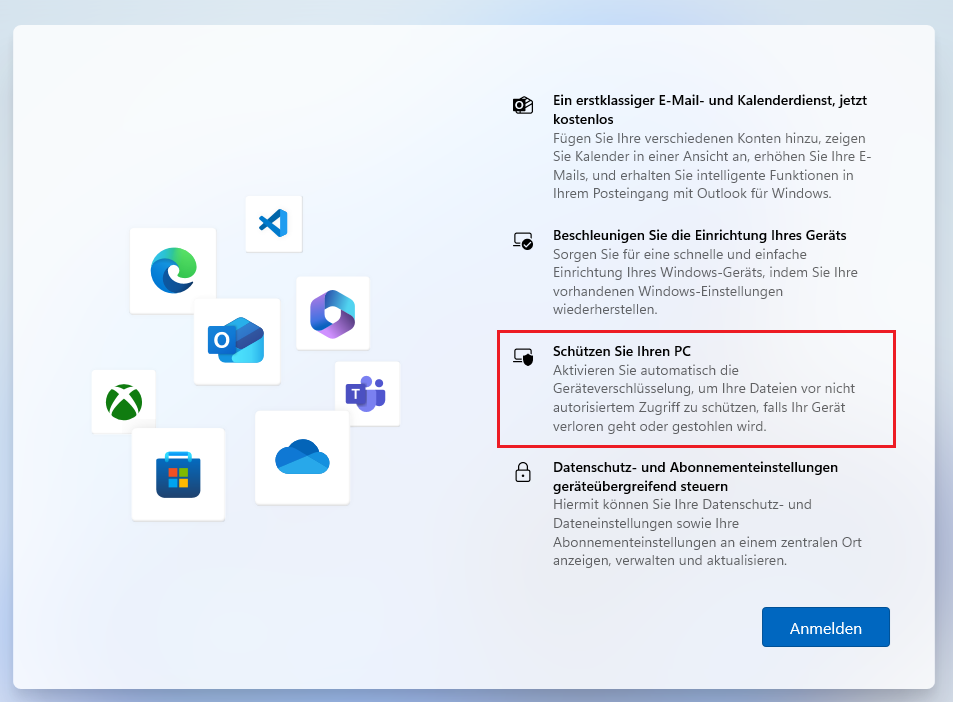Click the Microsoft Store bag icon
This screenshot has width=953, height=702.
pos(178,474)
